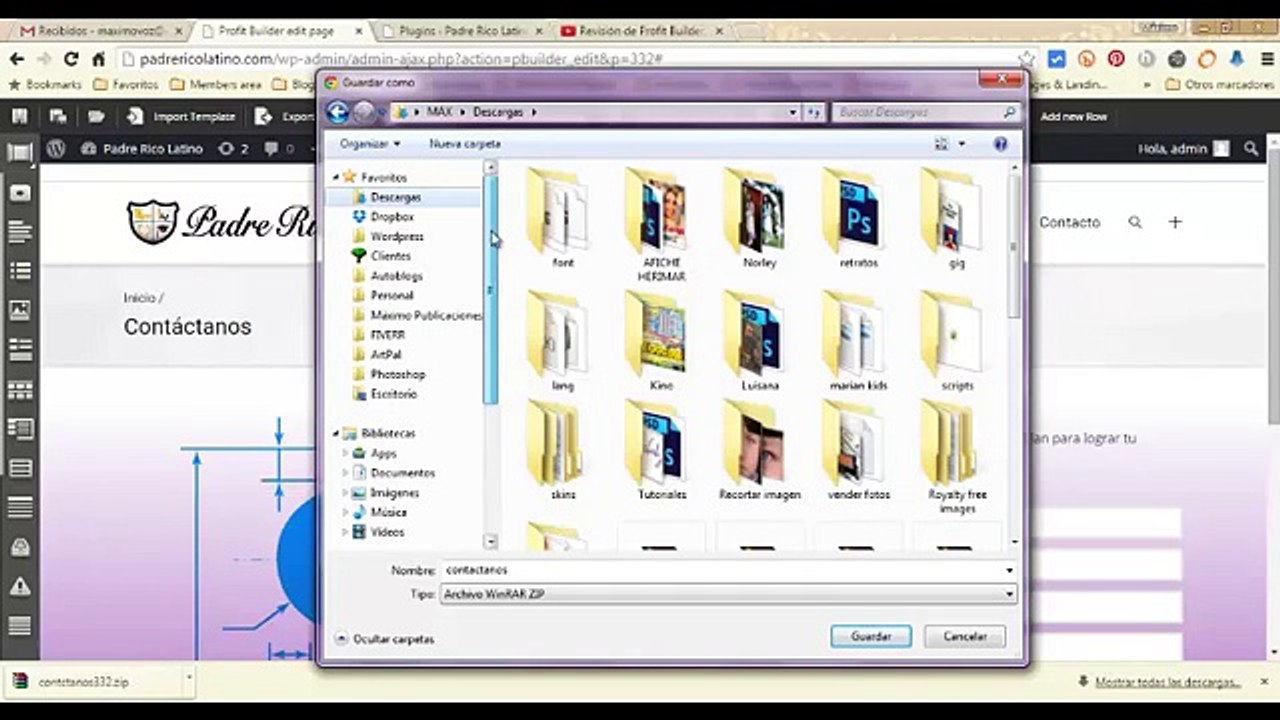Click search magnifier in Buscar Descargas
The image size is (1280, 720).
1009,113
